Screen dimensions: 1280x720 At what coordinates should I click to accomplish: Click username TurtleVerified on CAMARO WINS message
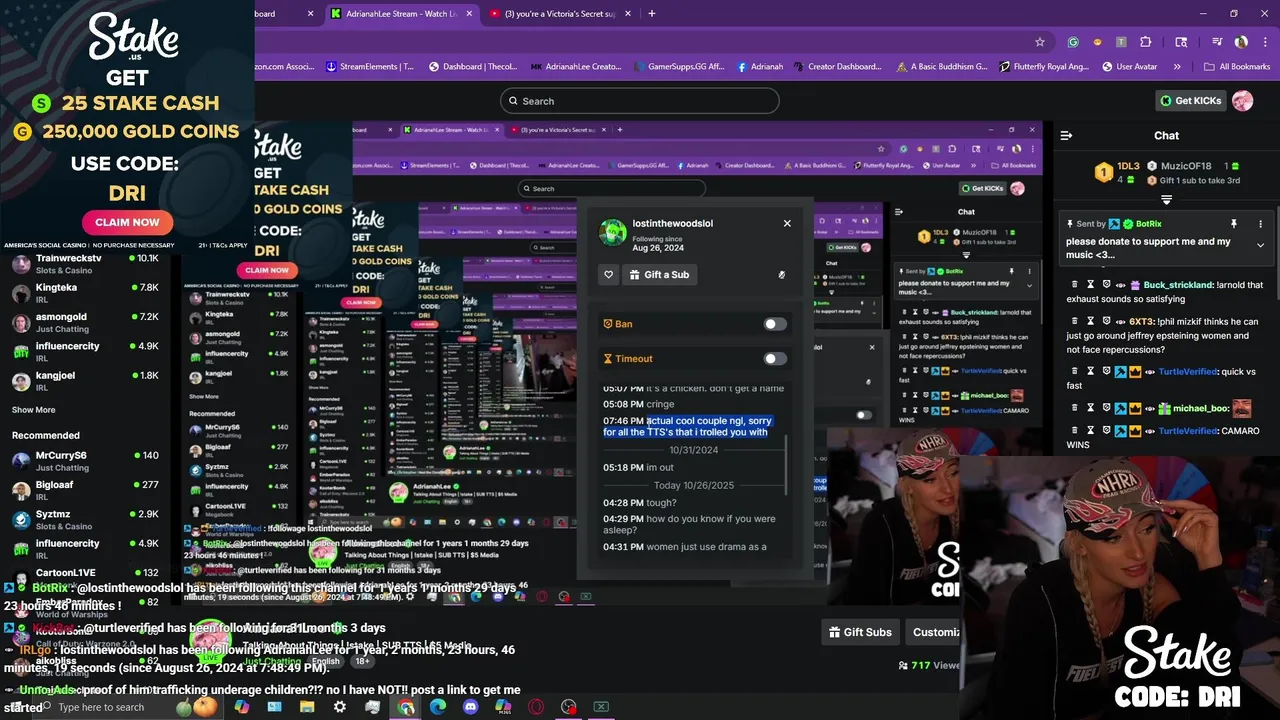(x=1187, y=431)
